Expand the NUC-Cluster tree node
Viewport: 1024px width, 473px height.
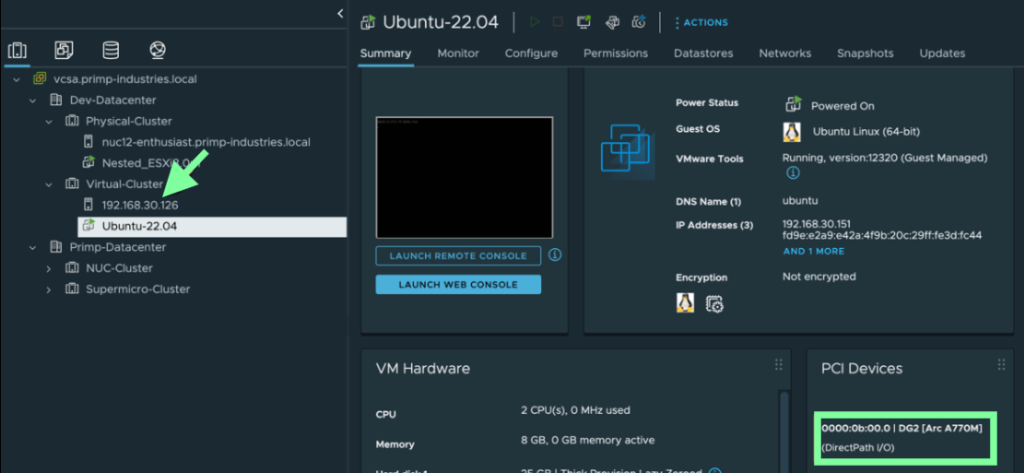[48, 268]
